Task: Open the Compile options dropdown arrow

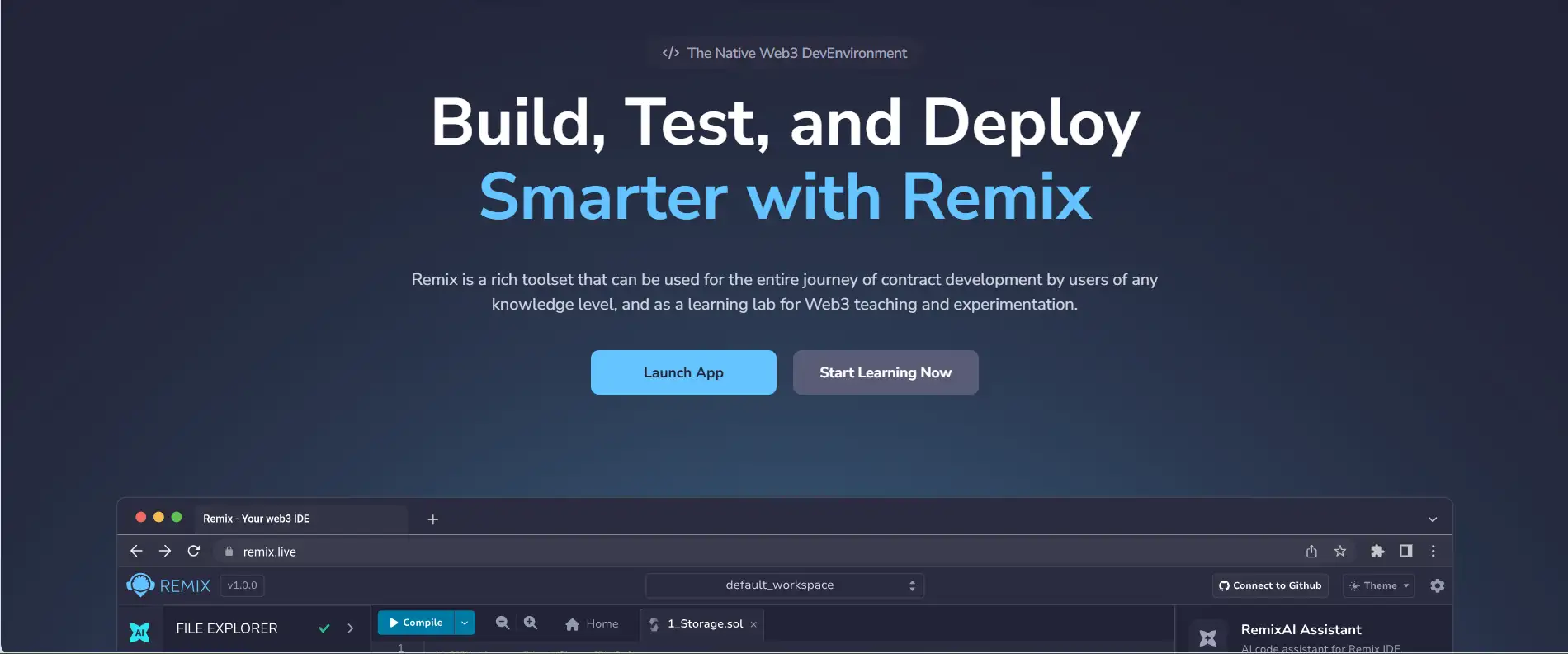Action: pyautogui.click(x=465, y=623)
